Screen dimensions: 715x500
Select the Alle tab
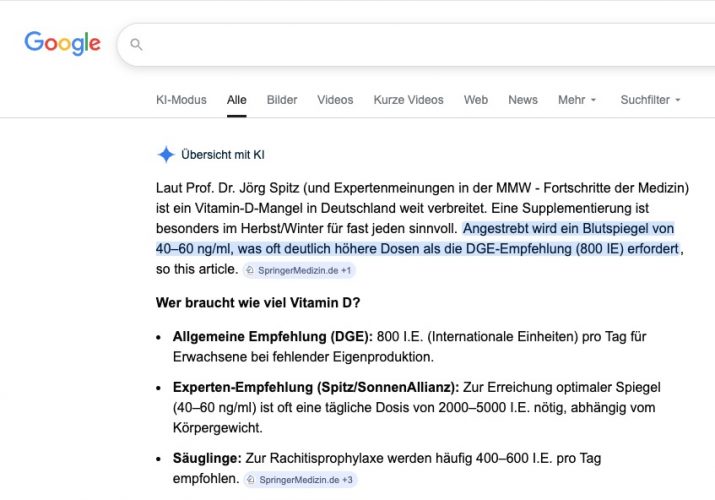[237, 100]
